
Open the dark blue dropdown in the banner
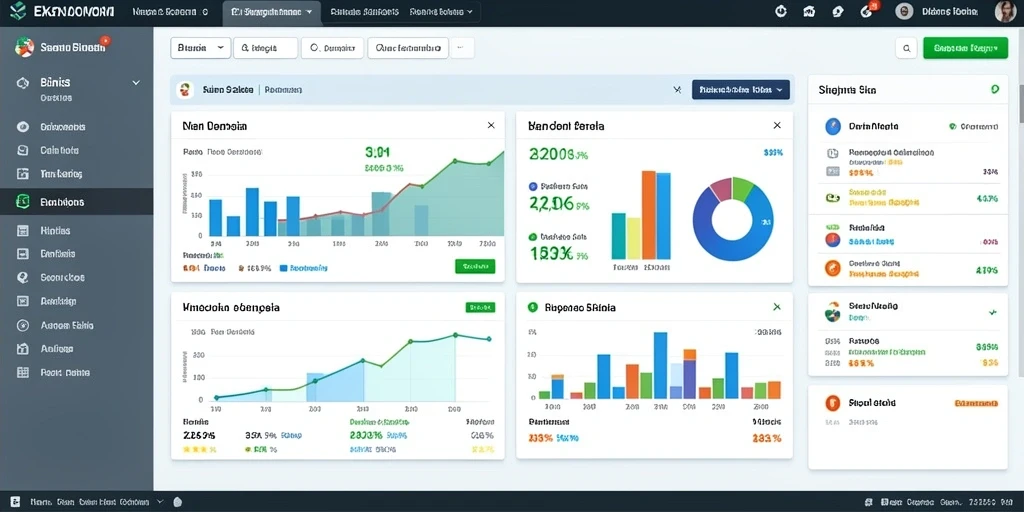coord(741,89)
